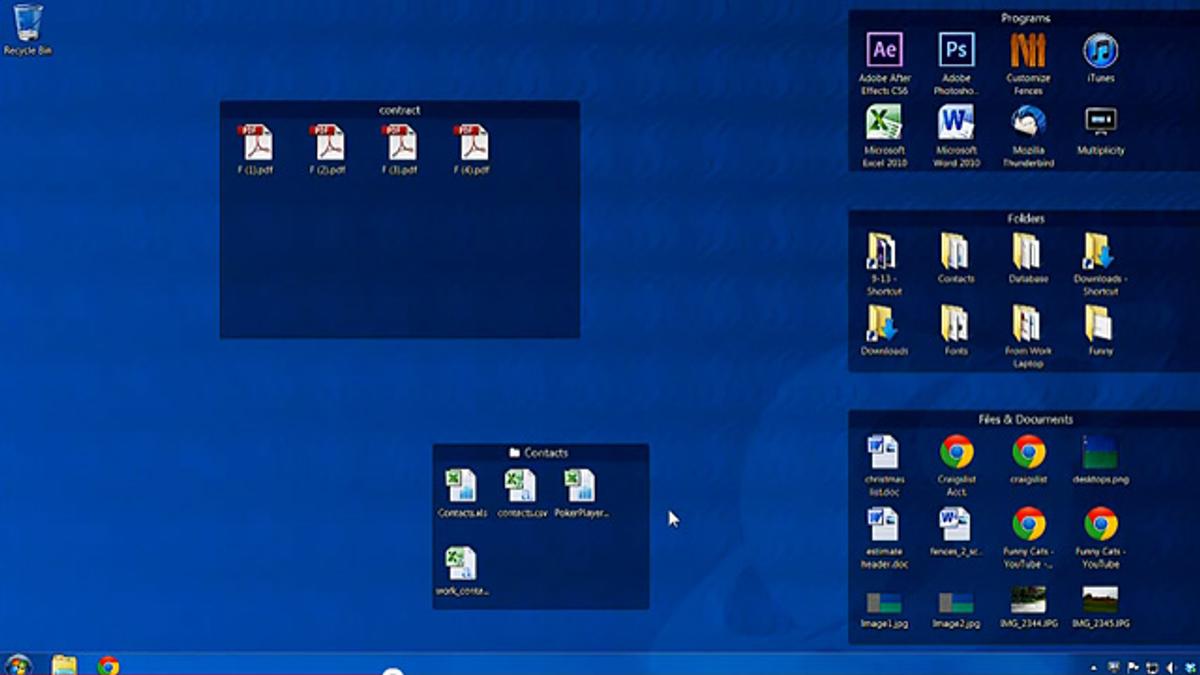Launch Adobe Photoshop from Programs fence

[956, 51]
